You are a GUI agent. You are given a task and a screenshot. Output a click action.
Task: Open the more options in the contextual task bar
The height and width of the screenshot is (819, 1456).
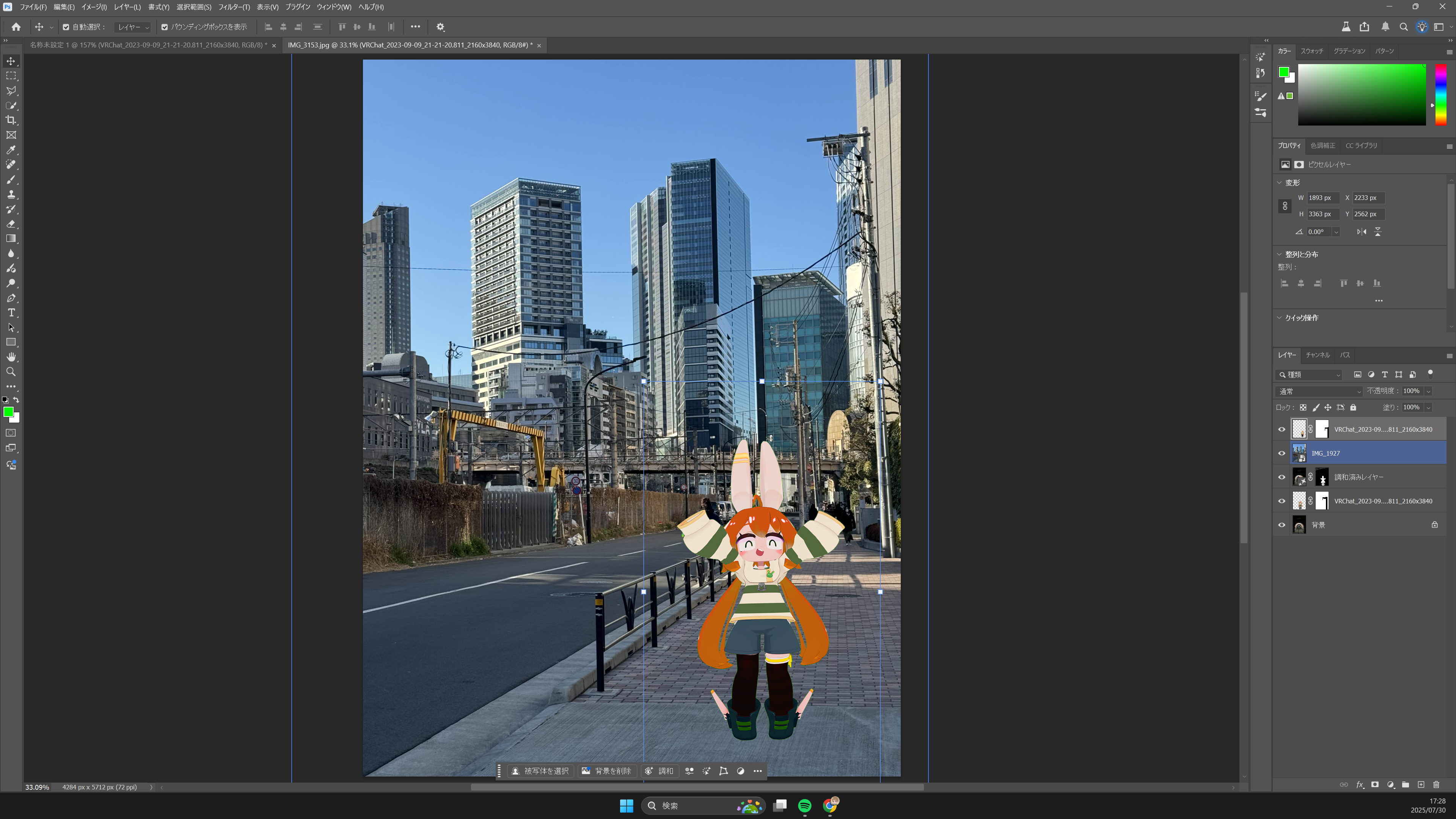757,771
